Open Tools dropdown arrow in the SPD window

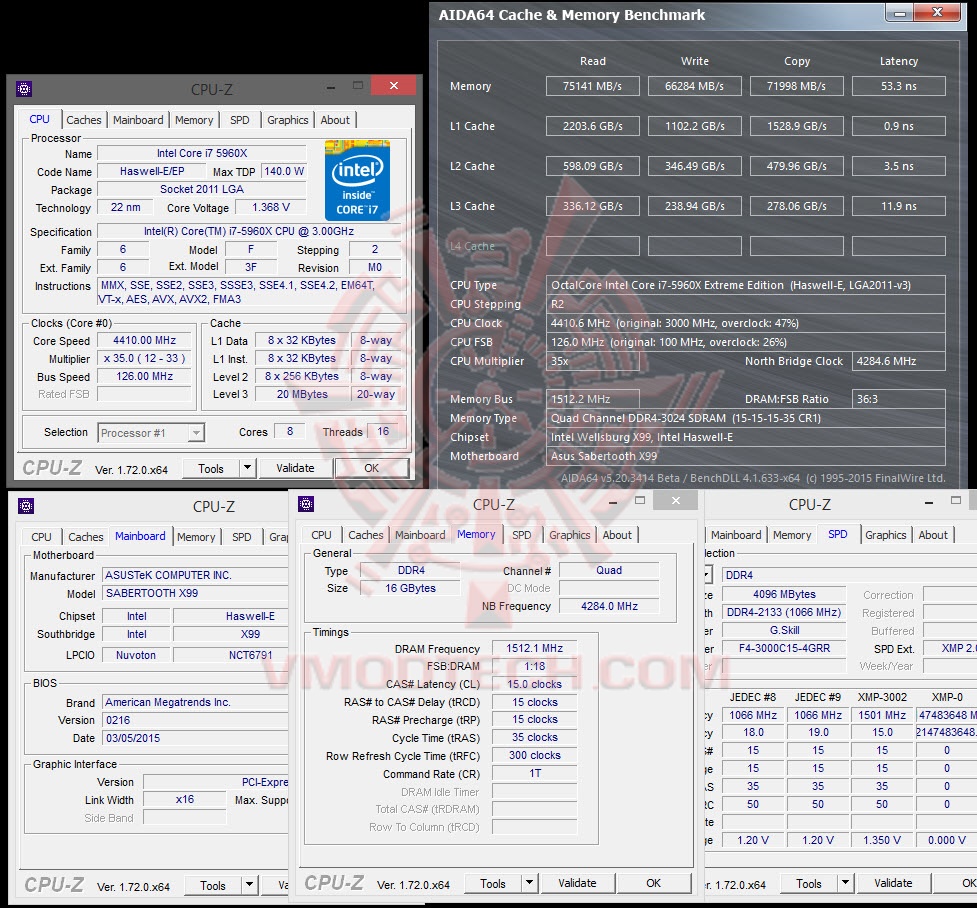coord(846,883)
